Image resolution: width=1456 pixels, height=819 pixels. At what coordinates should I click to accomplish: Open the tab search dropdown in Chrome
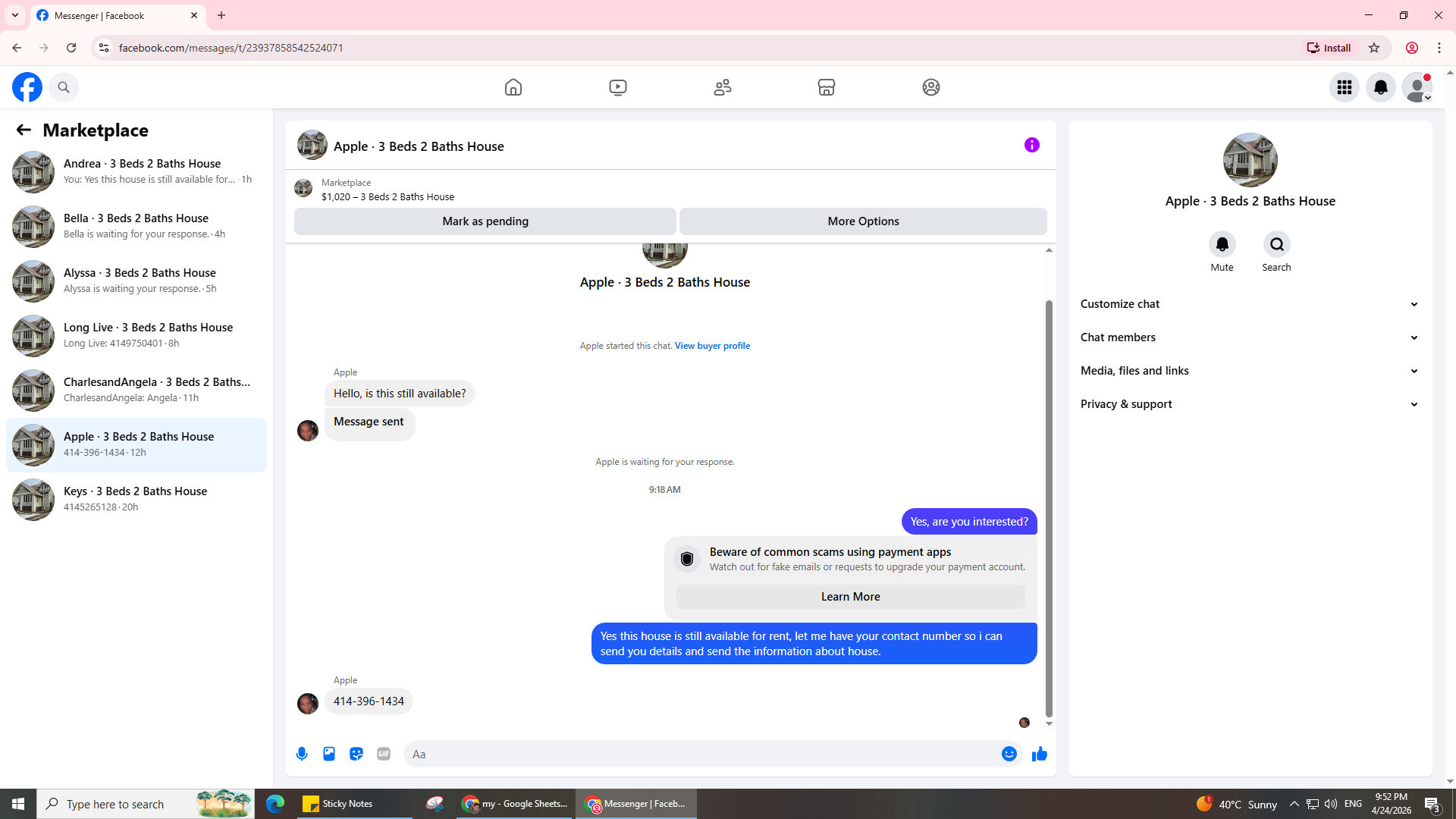click(x=15, y=15)
